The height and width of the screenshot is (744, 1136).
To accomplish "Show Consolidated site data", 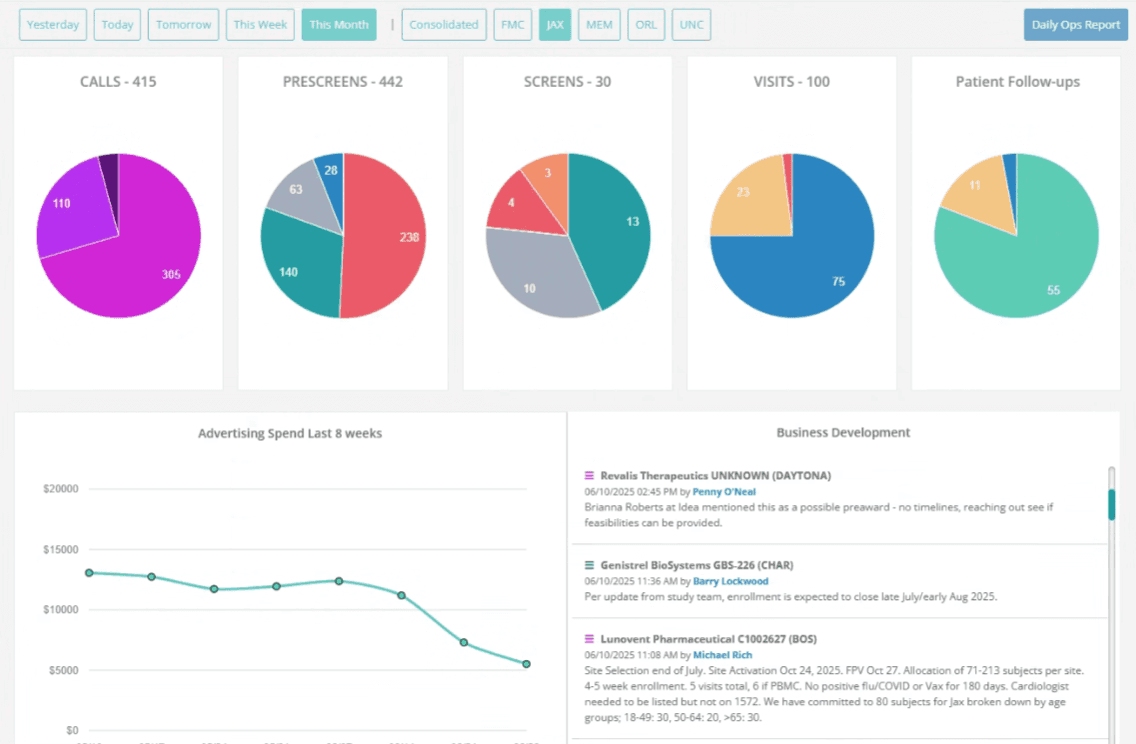I will click(x=444, y=25).
